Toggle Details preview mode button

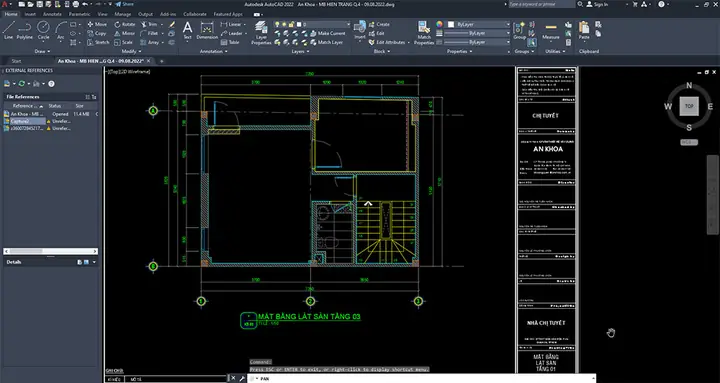point(86,262)
